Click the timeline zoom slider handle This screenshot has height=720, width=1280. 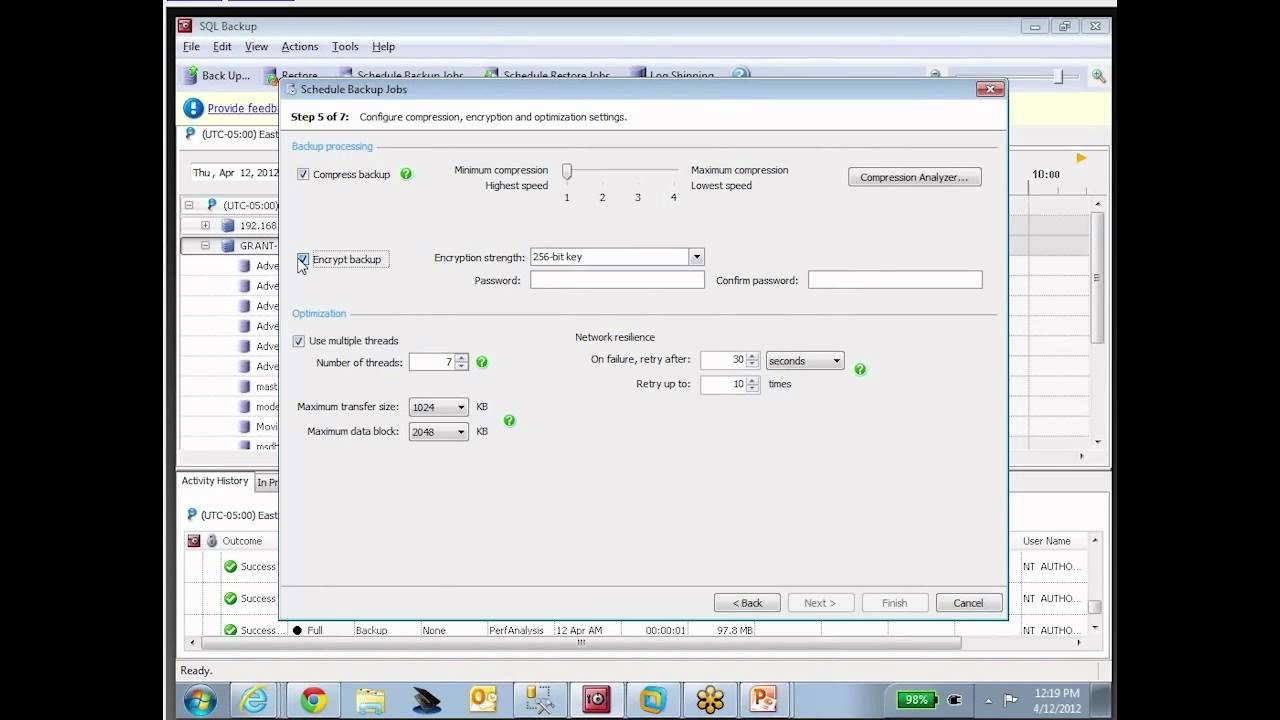(x=1059, y=76)
